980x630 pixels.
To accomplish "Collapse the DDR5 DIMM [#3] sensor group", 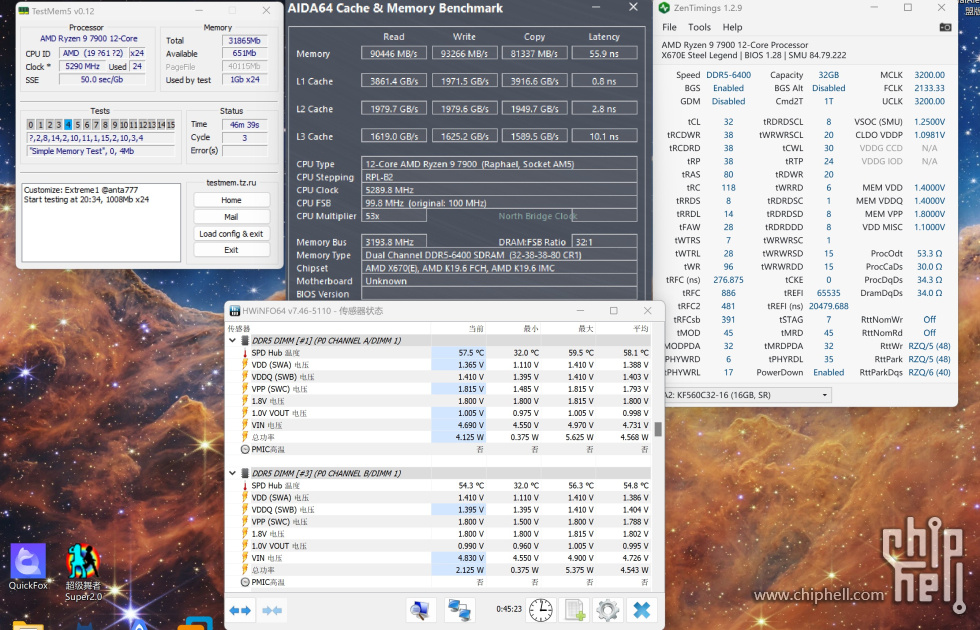I will [x=232, y=473].
